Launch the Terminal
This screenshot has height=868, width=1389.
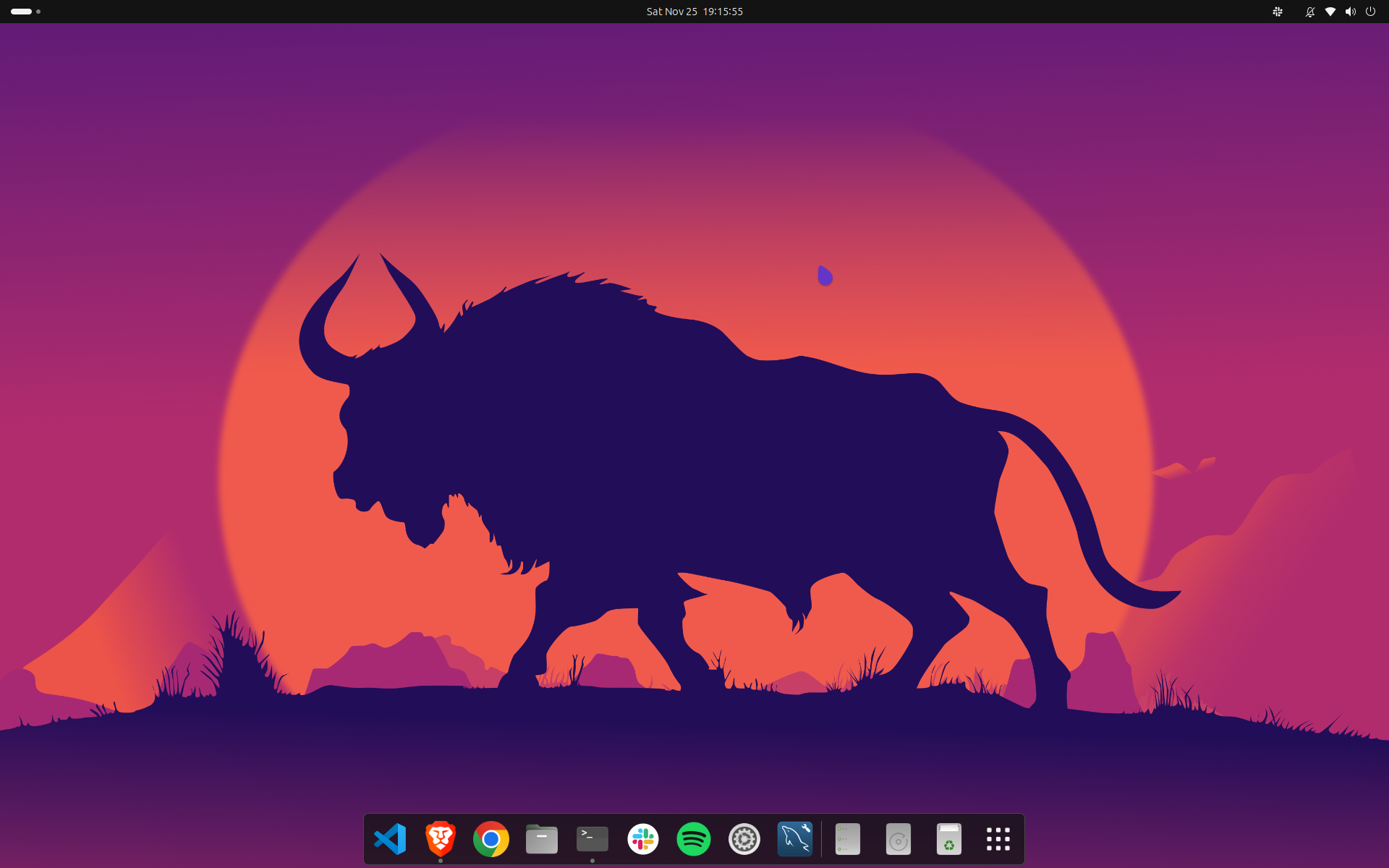[x=592, y=839]
